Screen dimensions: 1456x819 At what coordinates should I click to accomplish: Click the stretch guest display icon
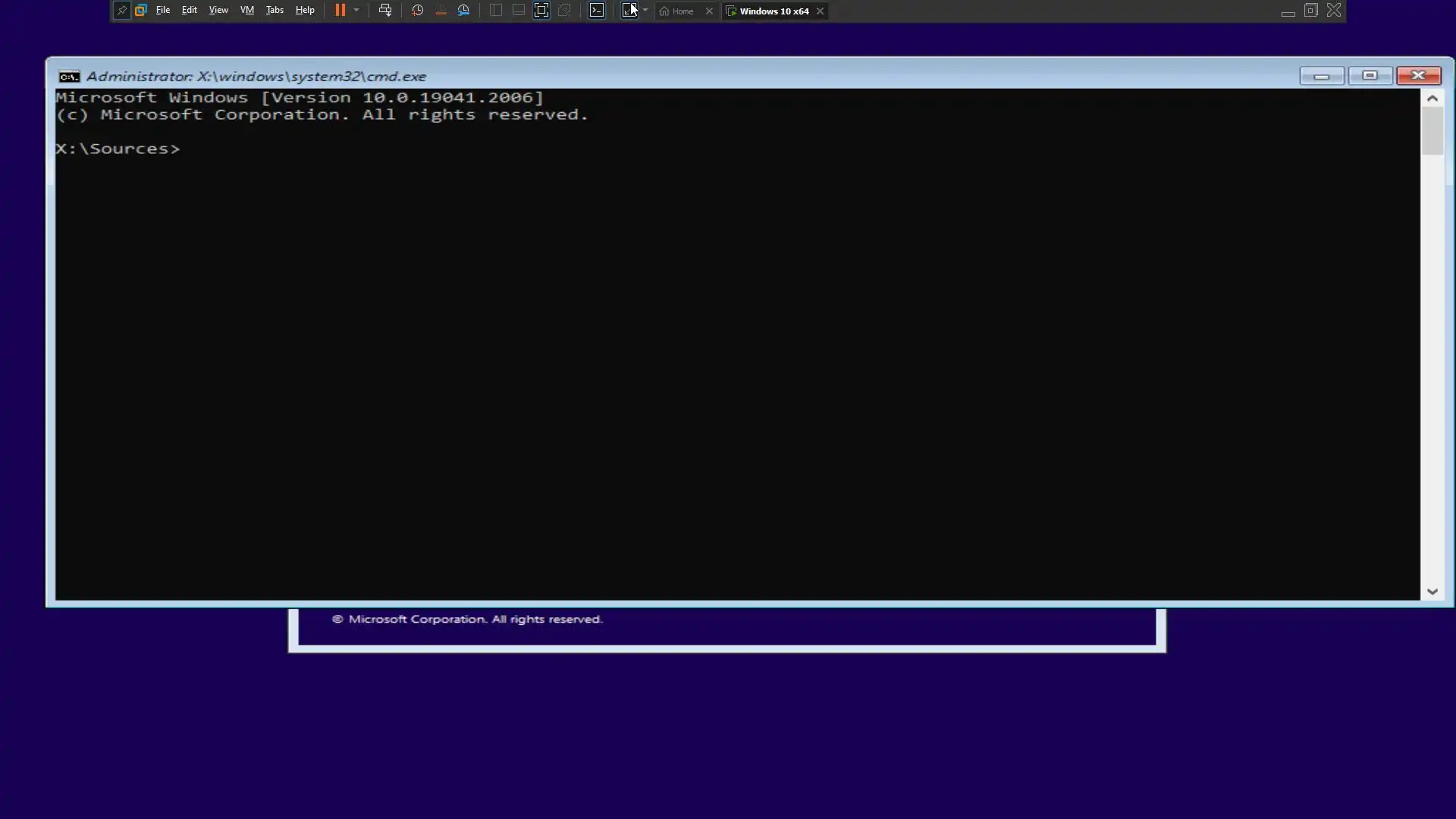coord(629,11)
